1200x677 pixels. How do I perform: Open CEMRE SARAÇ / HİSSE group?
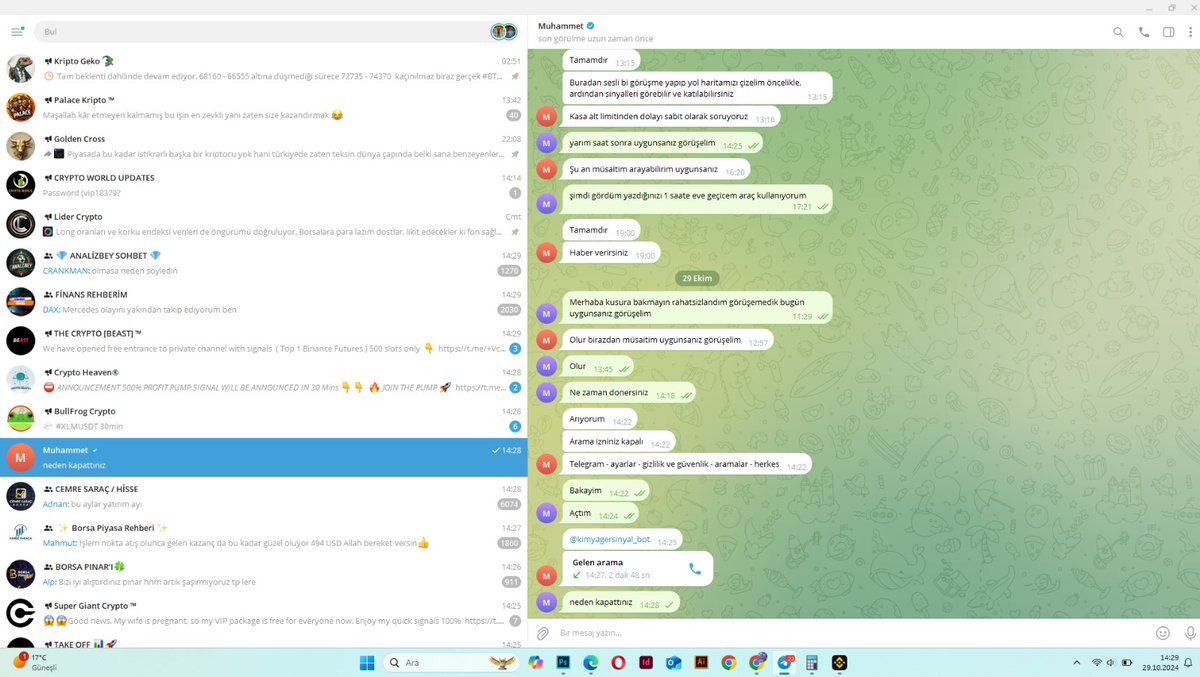click(x=264, y=497)
